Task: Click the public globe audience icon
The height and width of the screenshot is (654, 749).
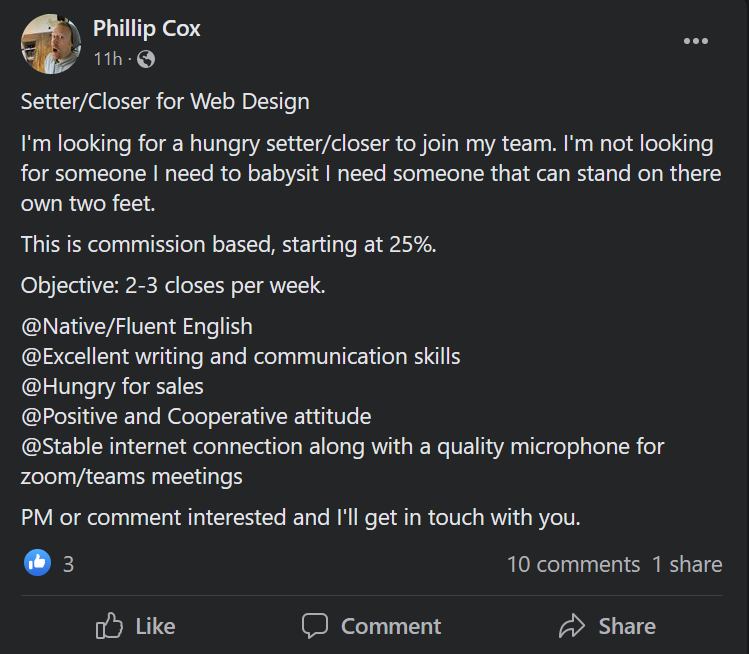Action: 146,59
